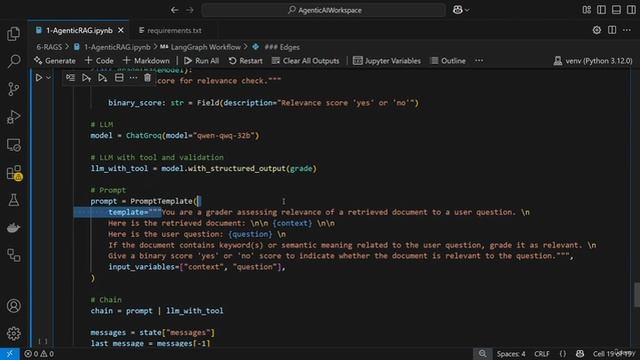Click the ChatGroq model name "qwen-qwq-32b" text

(x=226, y=136)
